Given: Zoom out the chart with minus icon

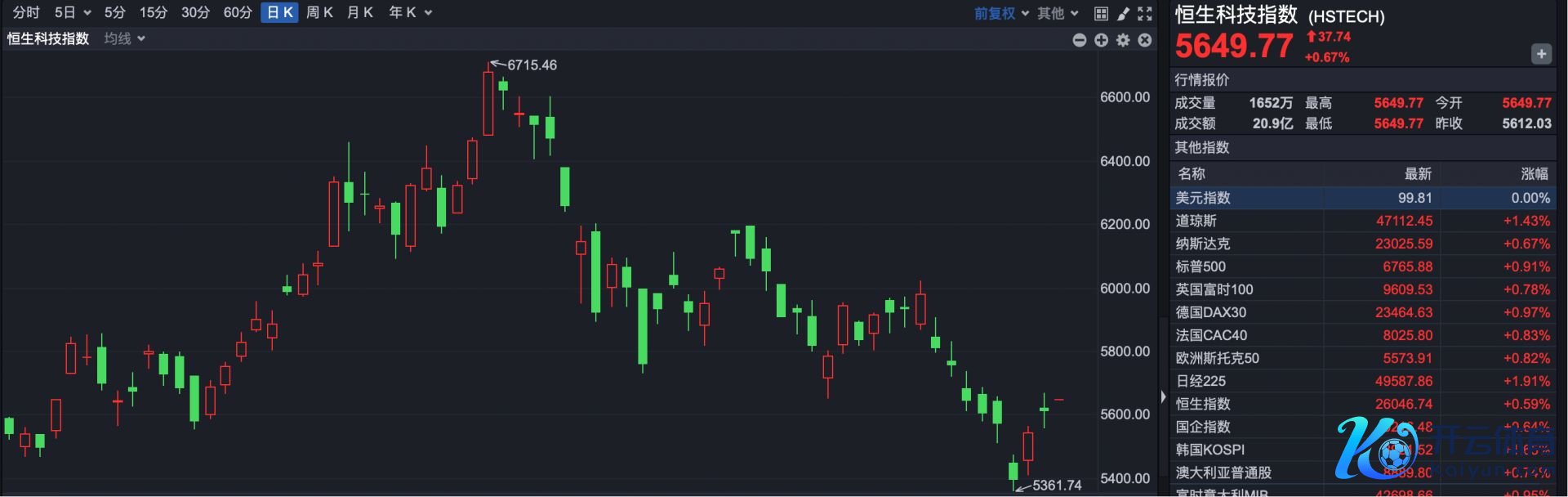Looking at the screenshot, I should (x=1080, y=40).
